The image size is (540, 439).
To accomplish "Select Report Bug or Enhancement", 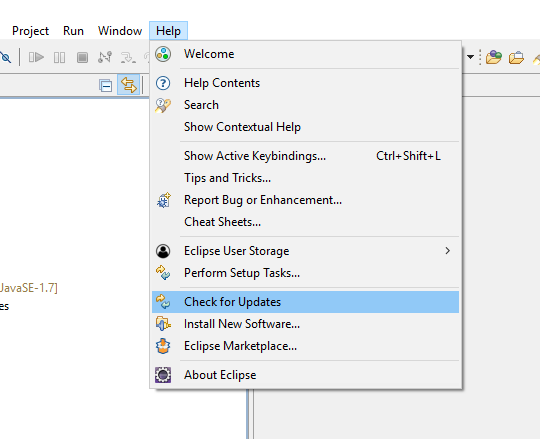I will pyautogui.click(x=305, y=200).
